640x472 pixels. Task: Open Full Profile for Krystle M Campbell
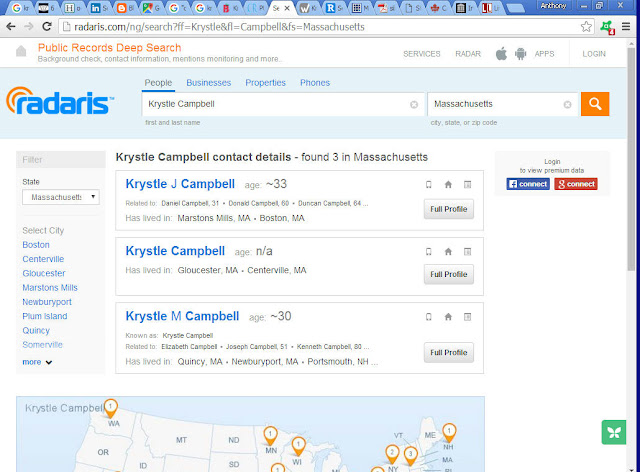coord(449,352)
